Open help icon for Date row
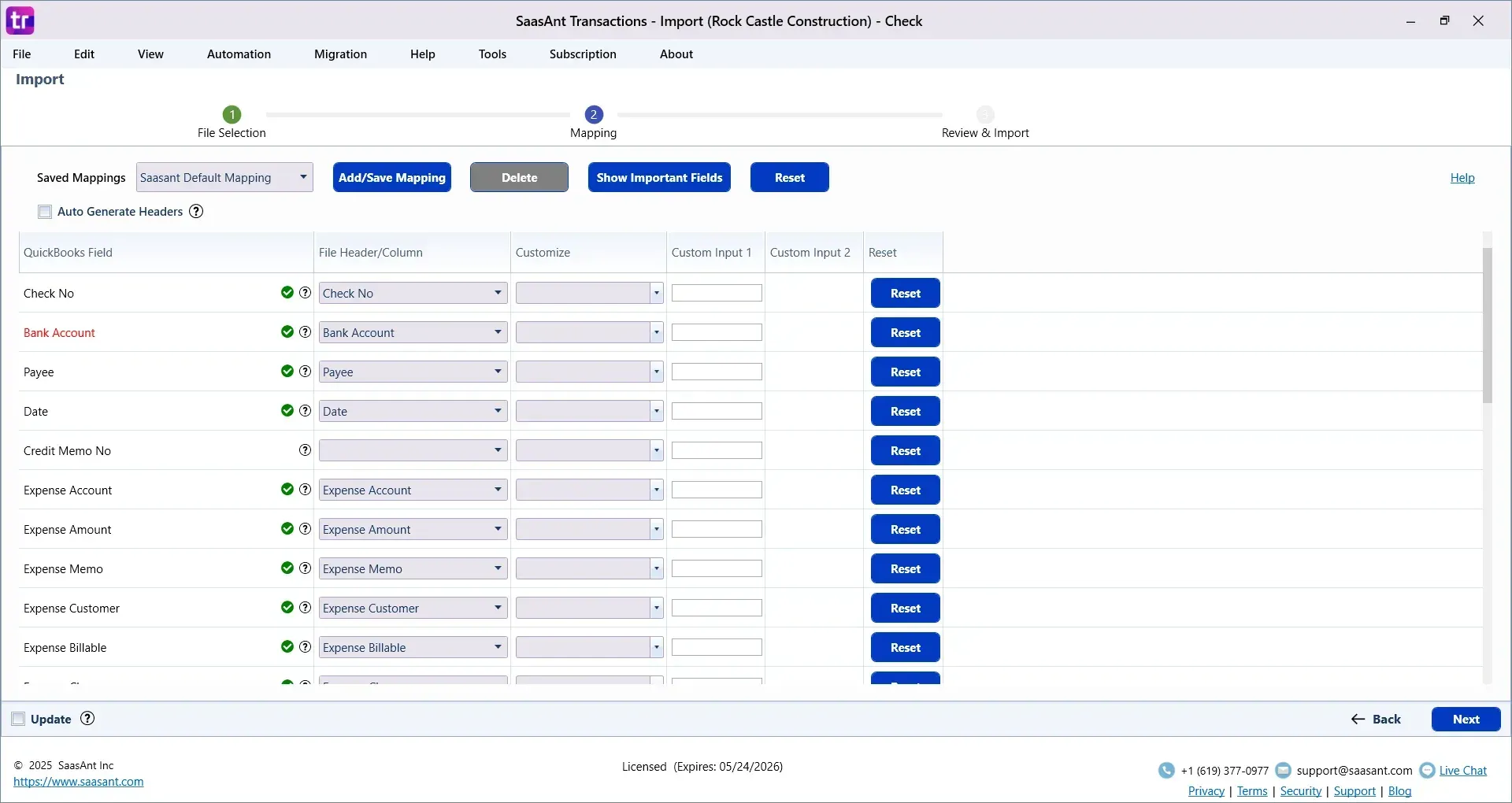 [305, 411]
